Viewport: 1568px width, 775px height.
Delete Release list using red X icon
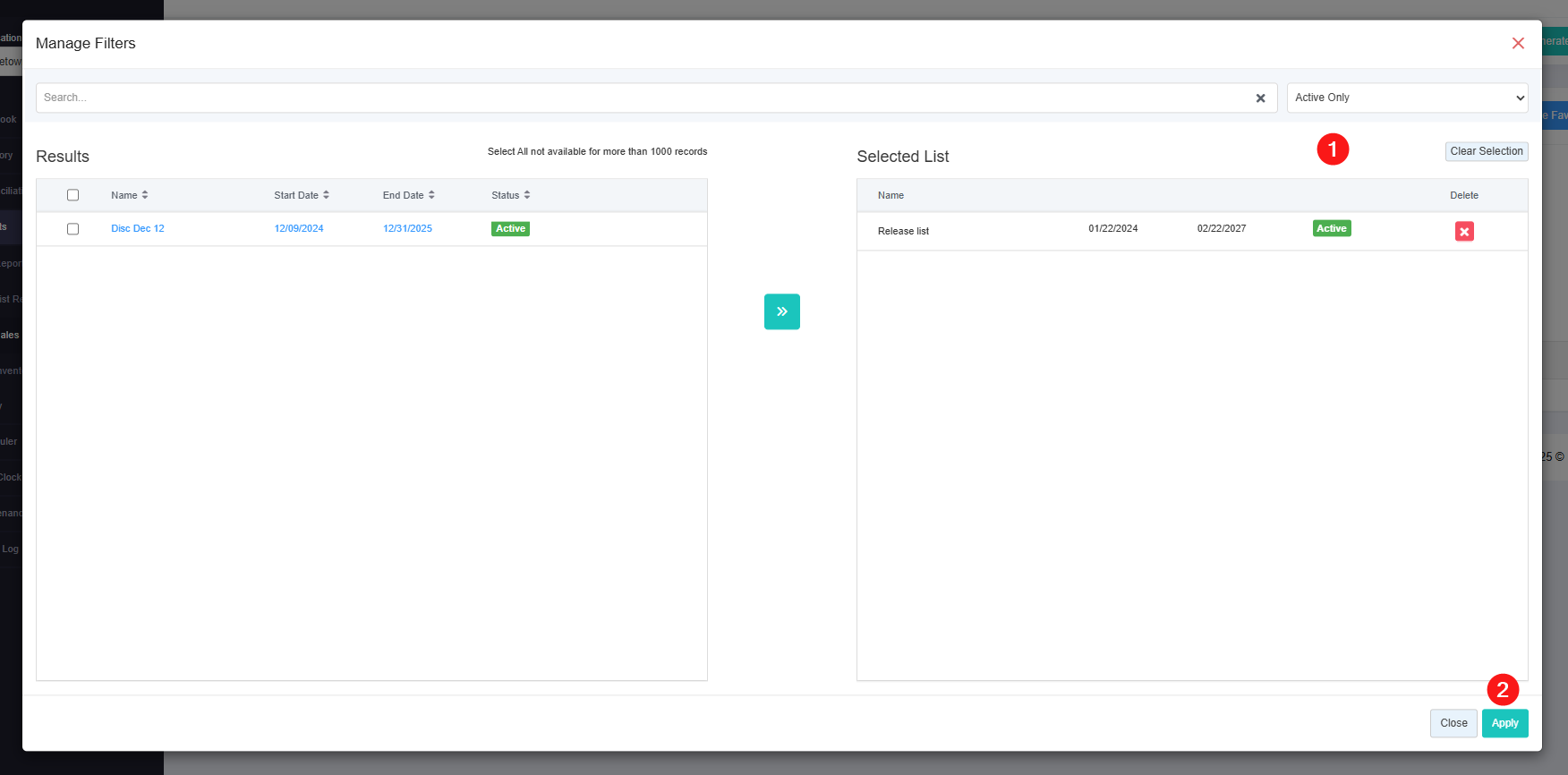point(1464,232)
